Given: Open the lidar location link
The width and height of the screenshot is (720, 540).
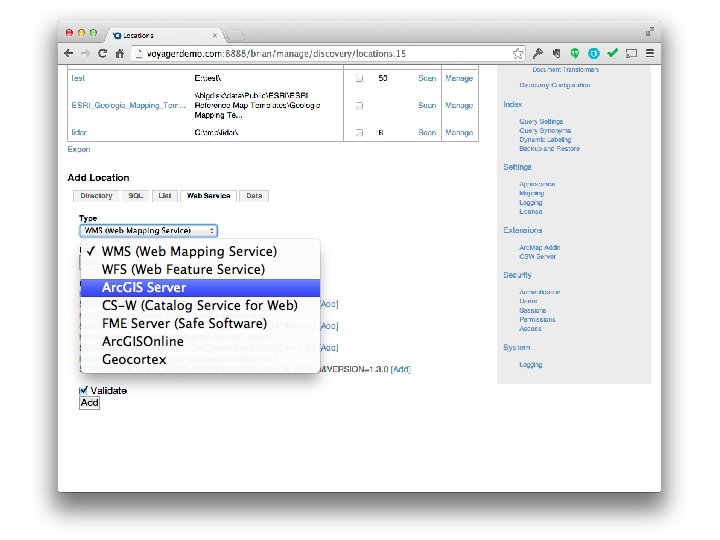Looking at the screenshot, I should 79,132.
